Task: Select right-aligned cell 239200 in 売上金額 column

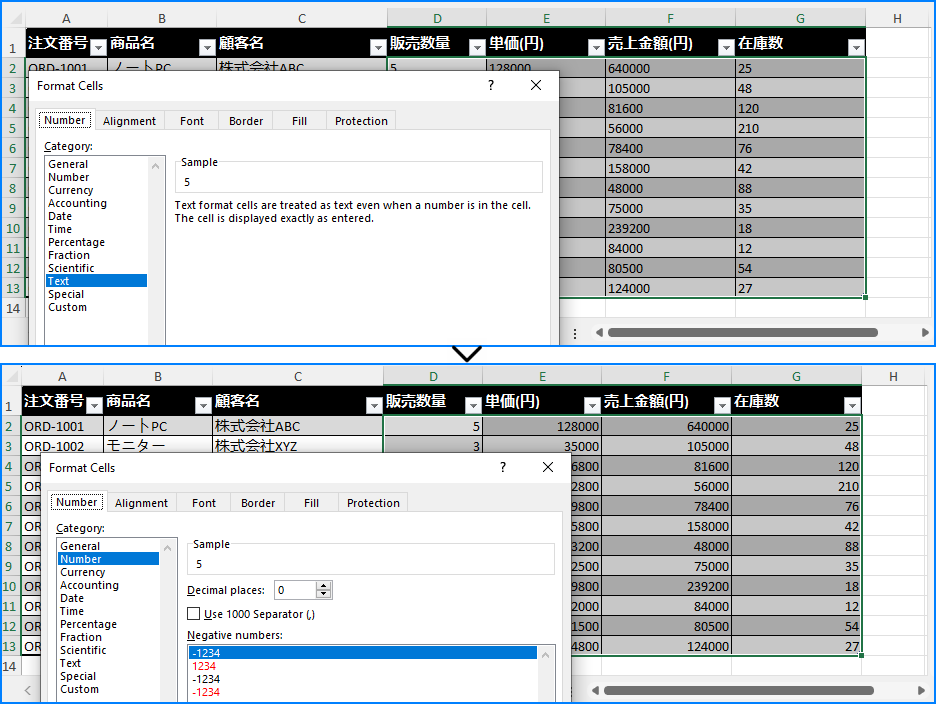Action: pyautogui.click(x=666, y=586)
